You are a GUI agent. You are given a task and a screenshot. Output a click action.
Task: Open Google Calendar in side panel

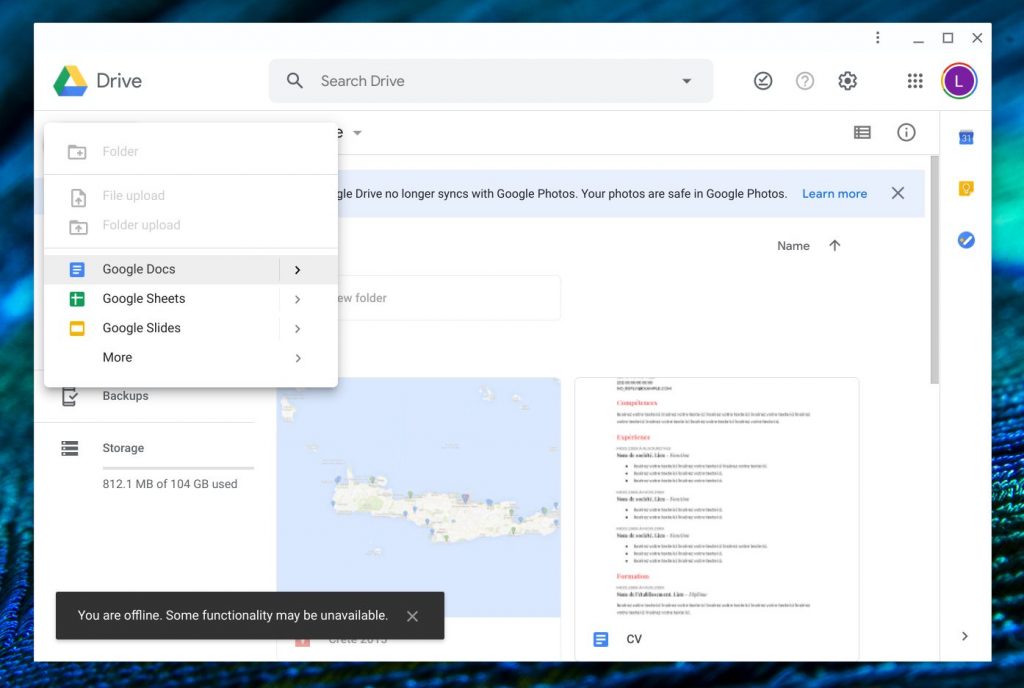click(966, 137)
